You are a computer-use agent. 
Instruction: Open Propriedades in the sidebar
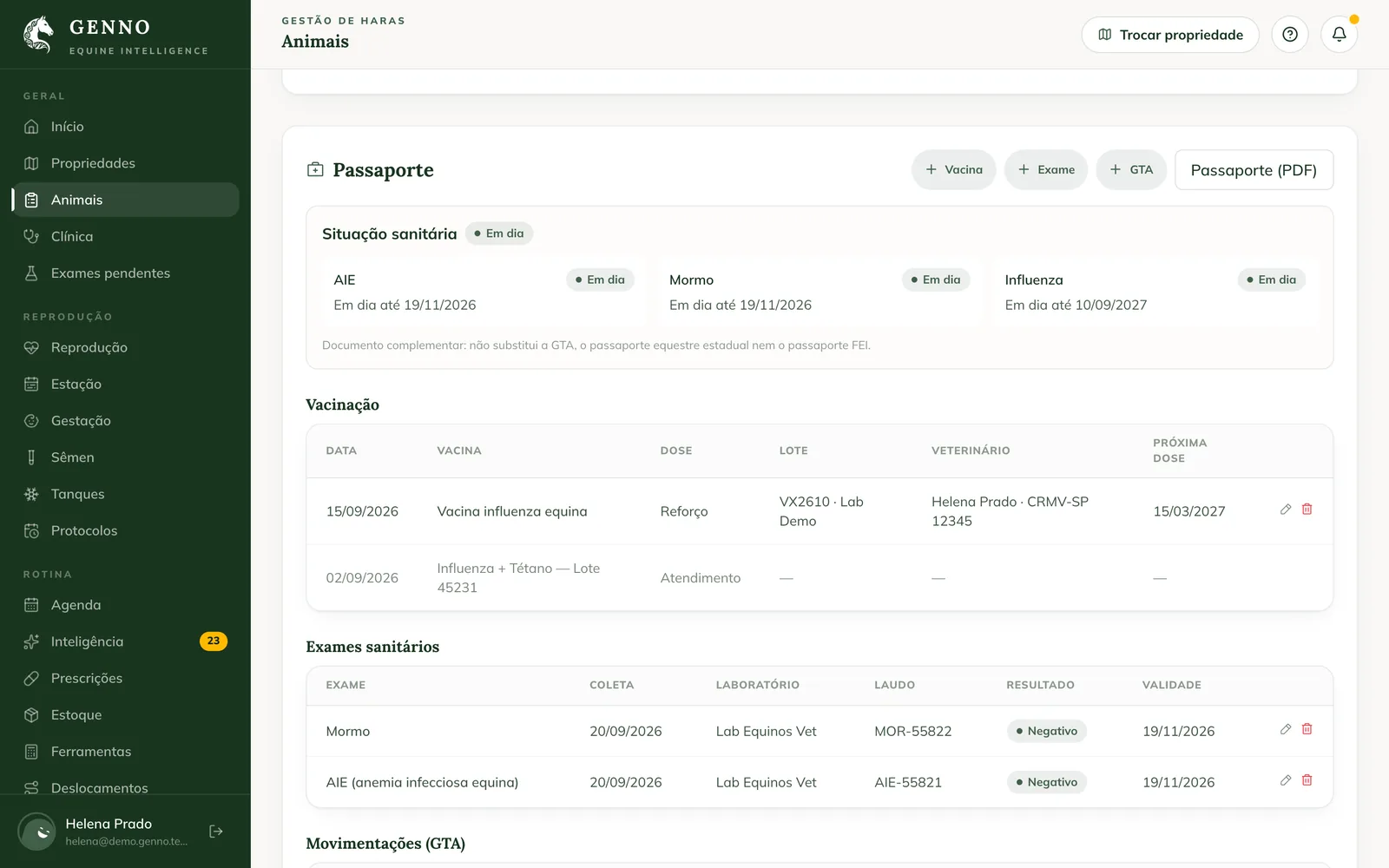(125, 163)
